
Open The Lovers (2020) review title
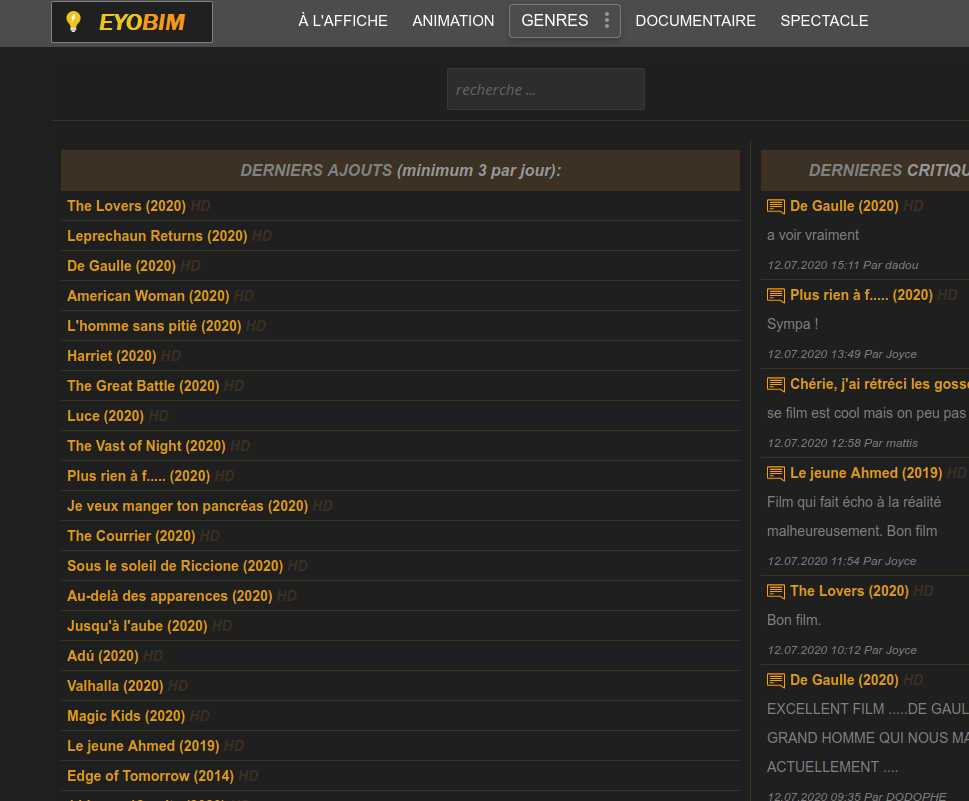(849, 591)
